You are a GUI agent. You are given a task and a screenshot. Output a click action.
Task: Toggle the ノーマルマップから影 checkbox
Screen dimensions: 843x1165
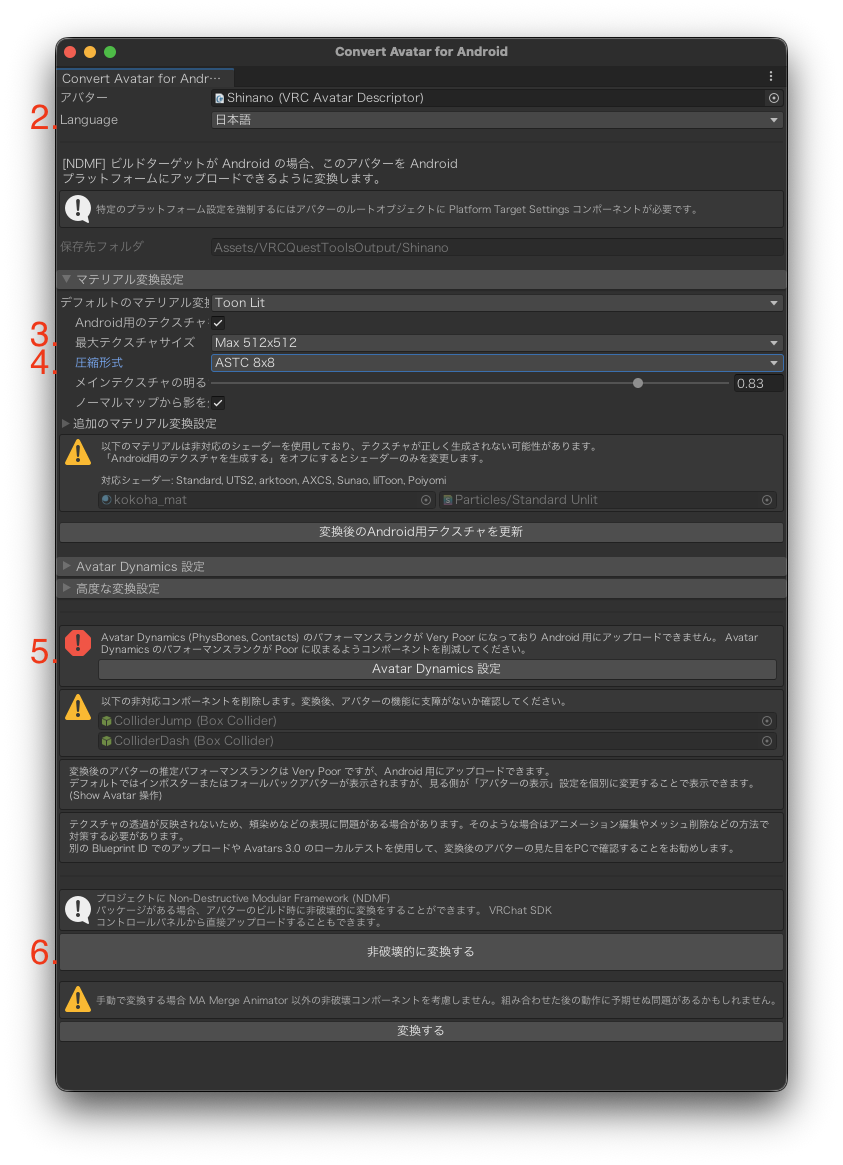[x=218, y=403]
